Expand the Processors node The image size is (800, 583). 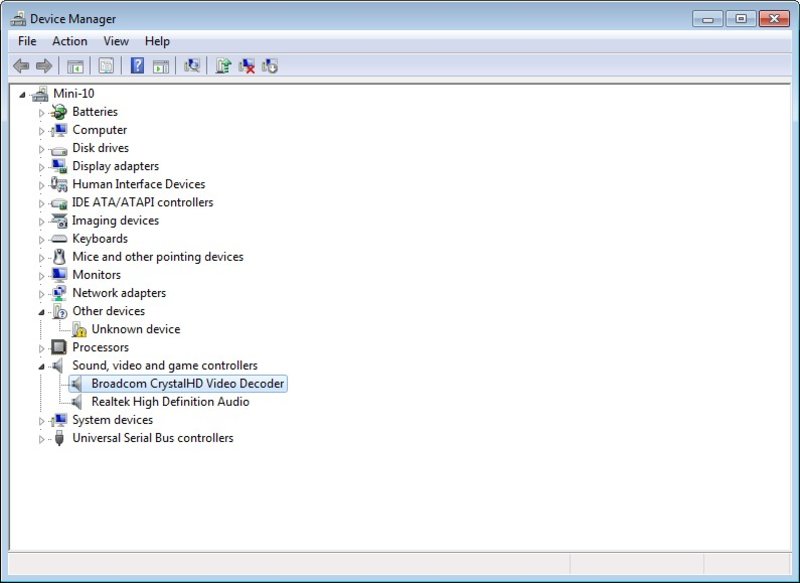tap(41, 348)
